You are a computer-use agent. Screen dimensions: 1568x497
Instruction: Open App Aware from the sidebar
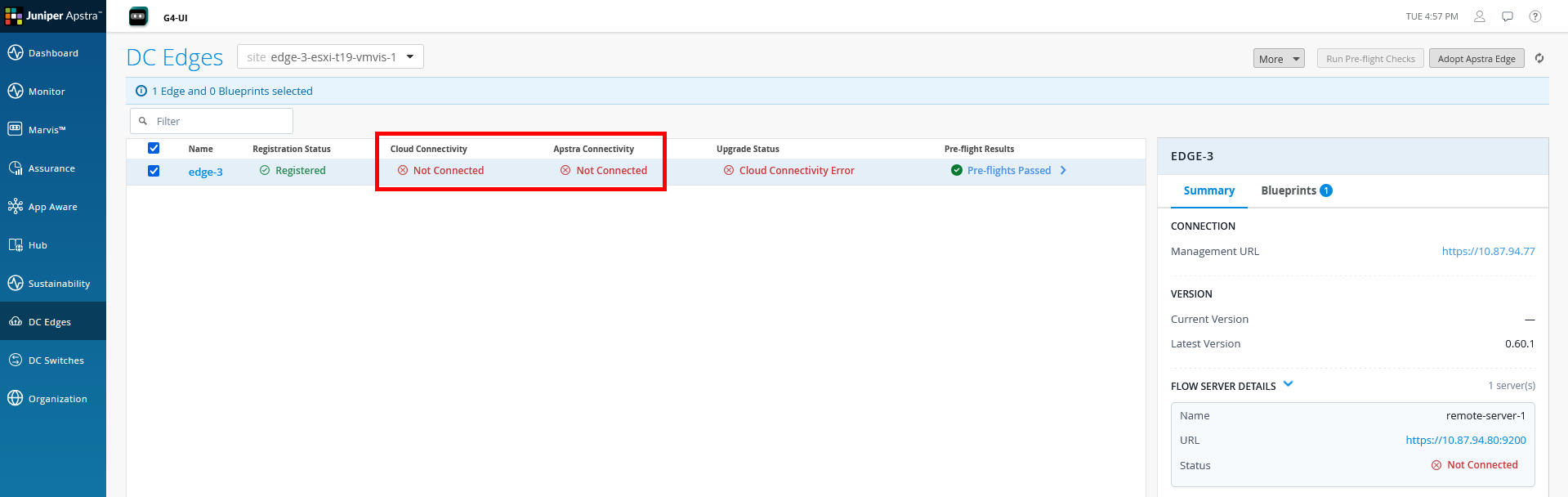(53, 207)
